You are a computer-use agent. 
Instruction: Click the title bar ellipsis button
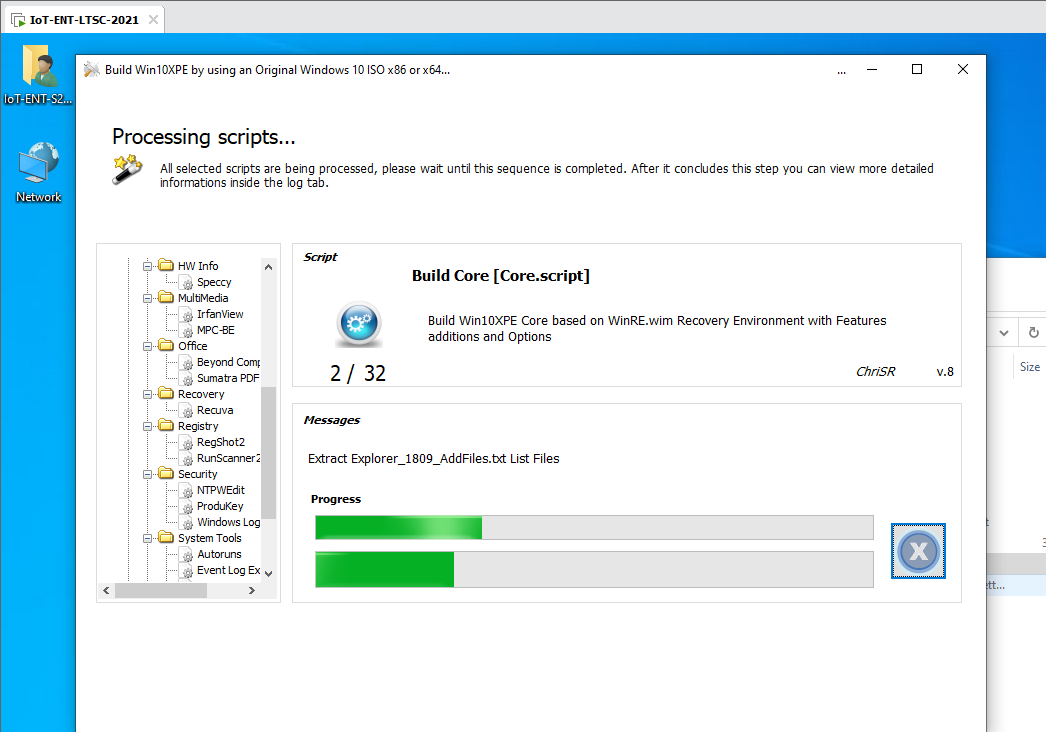[x=842, y=71]
